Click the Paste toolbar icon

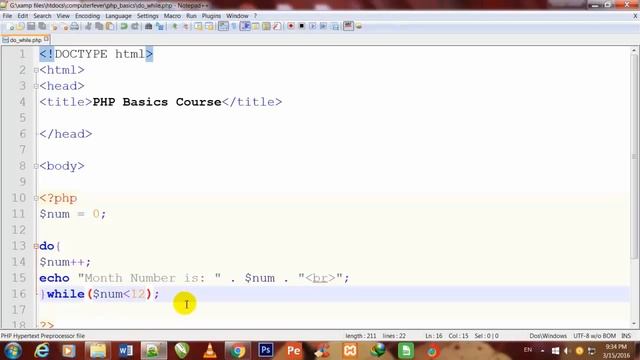[x=110, y=27]
